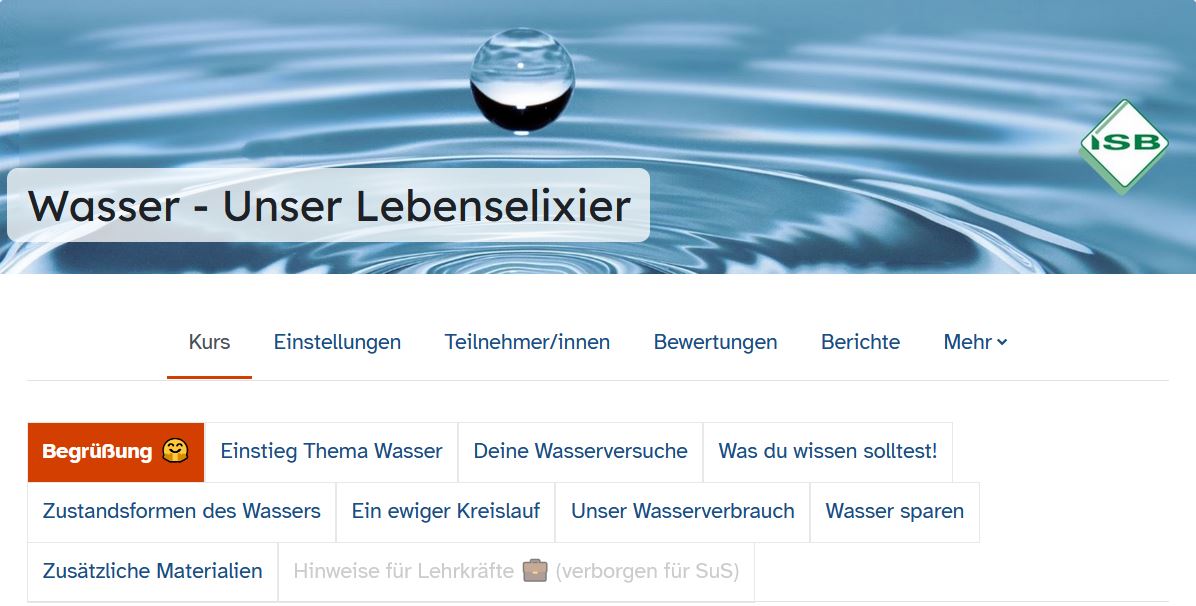The height and width of the screenshot is (606, 1196).
Task: Select Zustandsformen des Wassers tab
Action: pyautogui.click(x=182, y=511)
